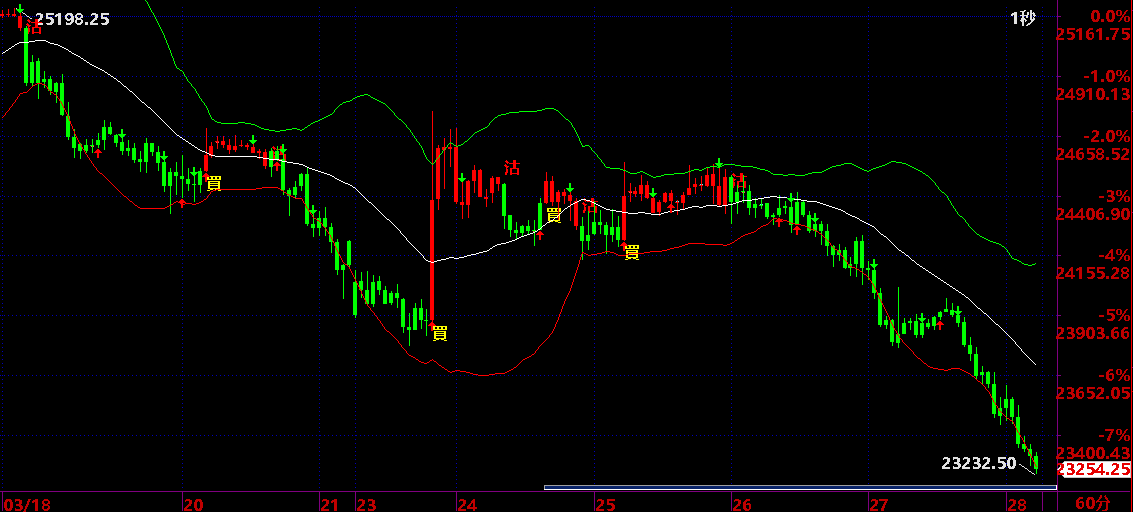
Task: Click the yellow 買 marker just before date 25
Action: coord(553,214)
